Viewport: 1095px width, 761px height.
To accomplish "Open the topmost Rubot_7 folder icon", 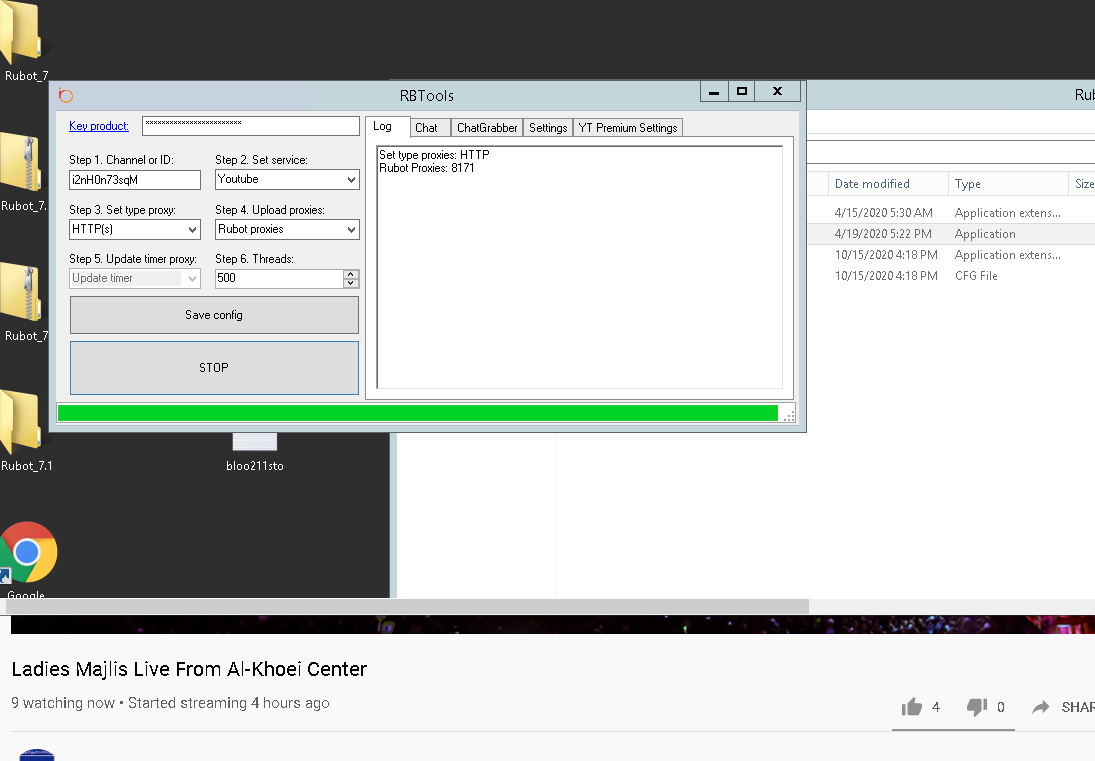I will click(22, 38).
